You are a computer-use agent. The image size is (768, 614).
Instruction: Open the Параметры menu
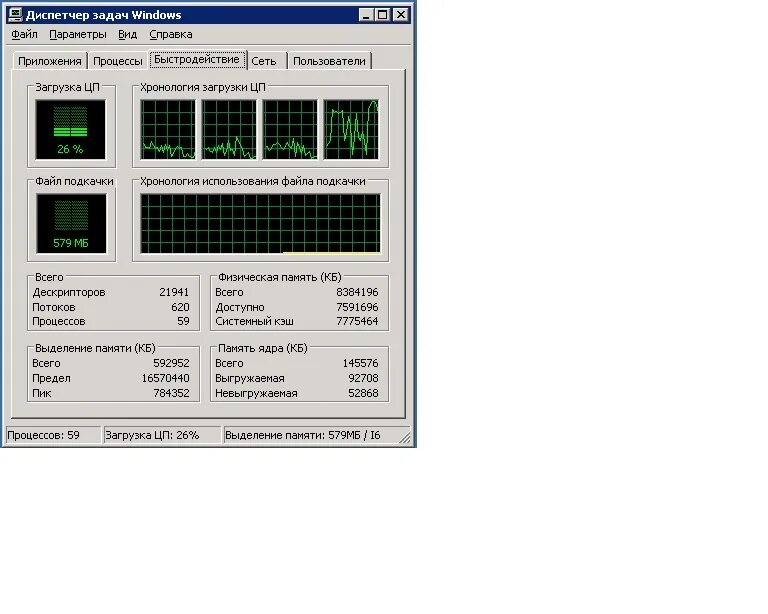[x=77, y=34]
